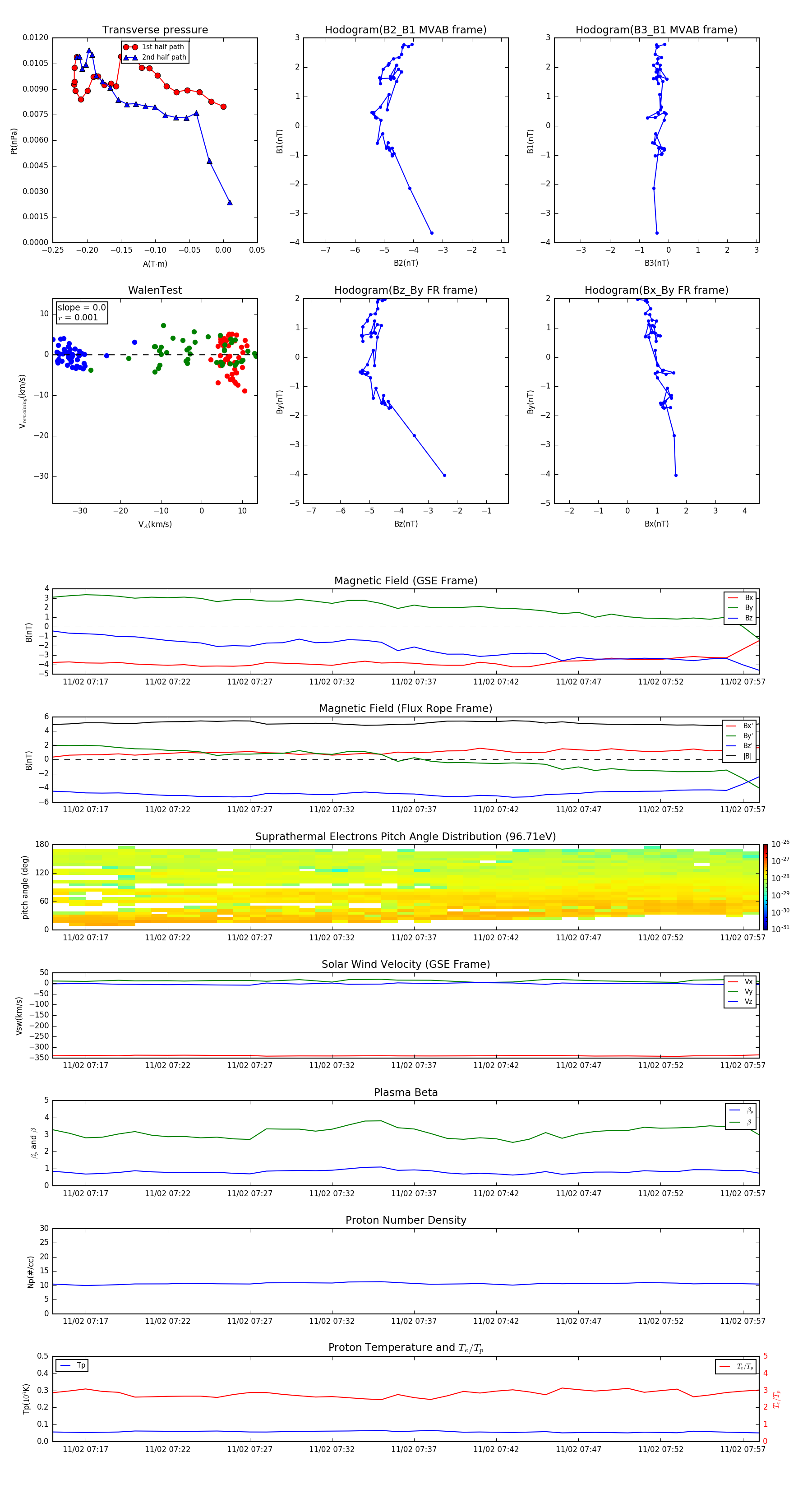Click the Vx legend entry in velocity plot
This screenshot has height=1489, width=812.
click(740, 981)
